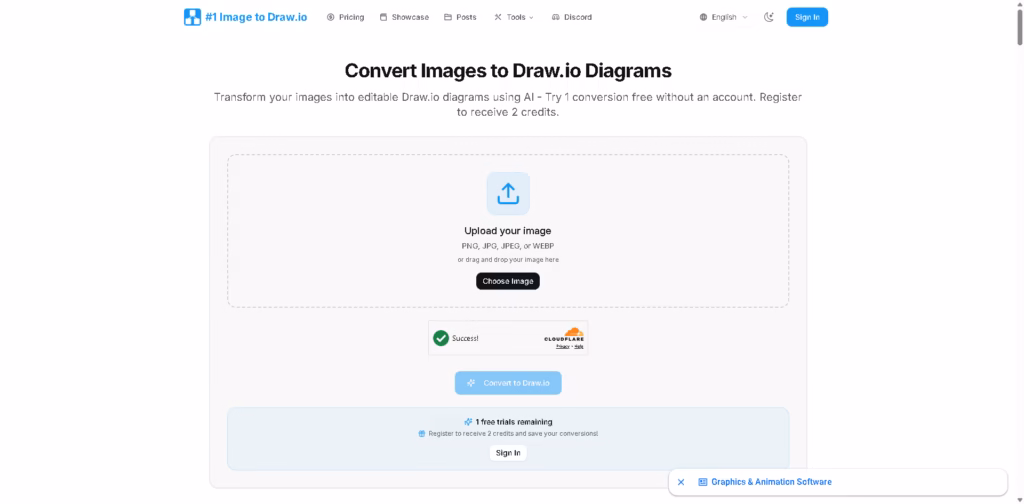Viewport: 1024px width, 504px height.
Task: Go to the Showcase page
Action: (x=404, y=17)
